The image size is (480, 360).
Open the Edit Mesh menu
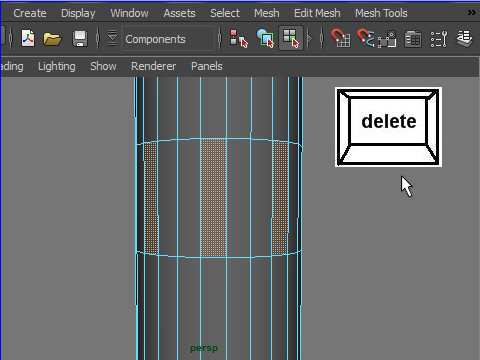(x=317, y=13)
